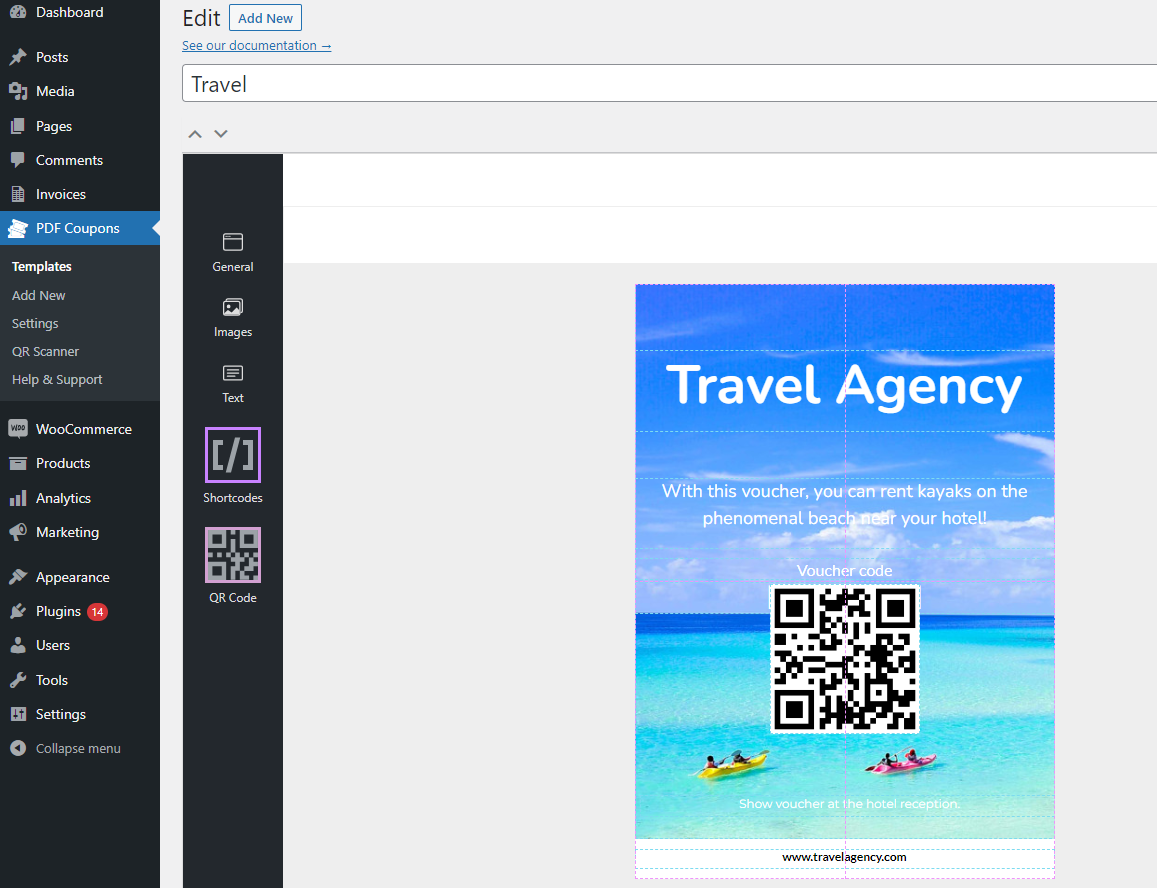This screenshot has height=888, width=1157.
Task: Go to Dashboard menu label
Action: coord(69,12)
